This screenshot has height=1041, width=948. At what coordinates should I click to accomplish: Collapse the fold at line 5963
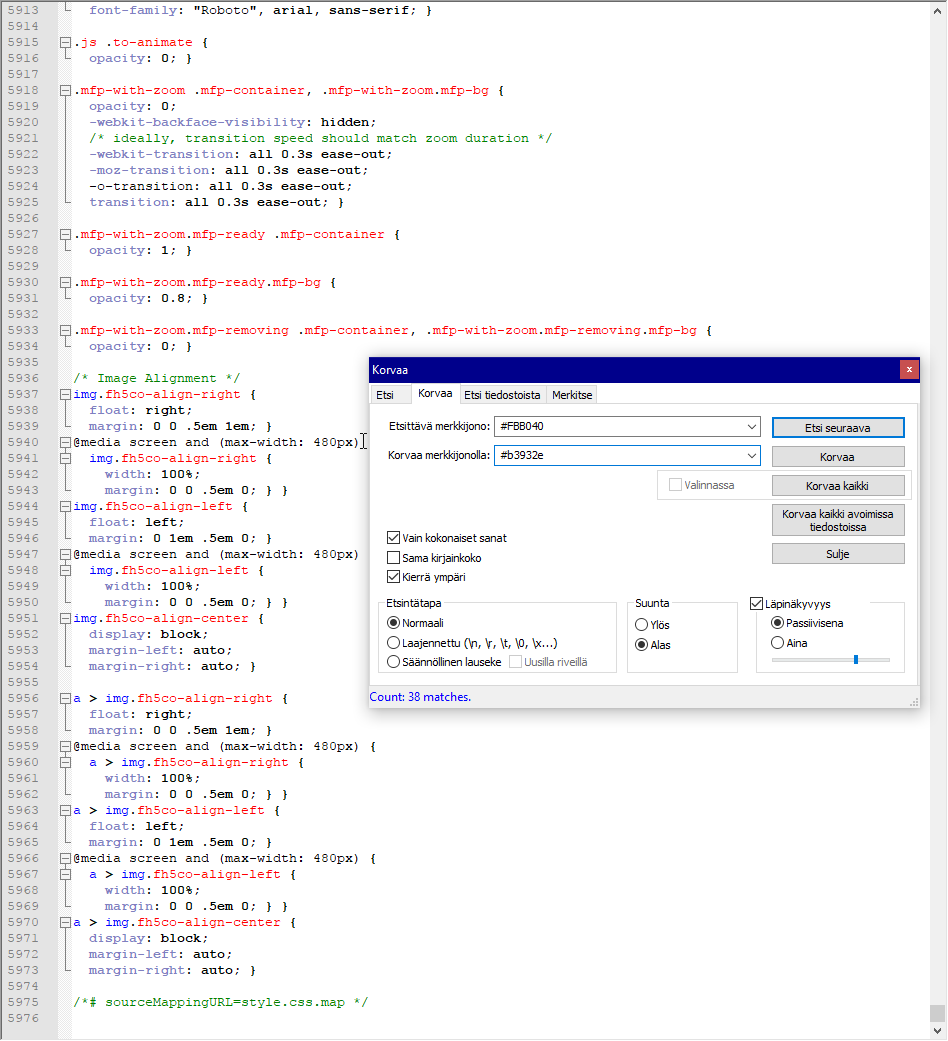point(65,811)
